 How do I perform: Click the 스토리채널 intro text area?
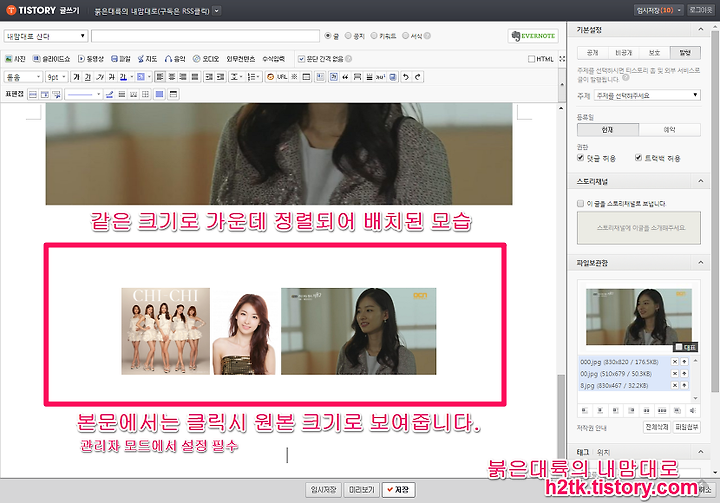coord(639,228)
